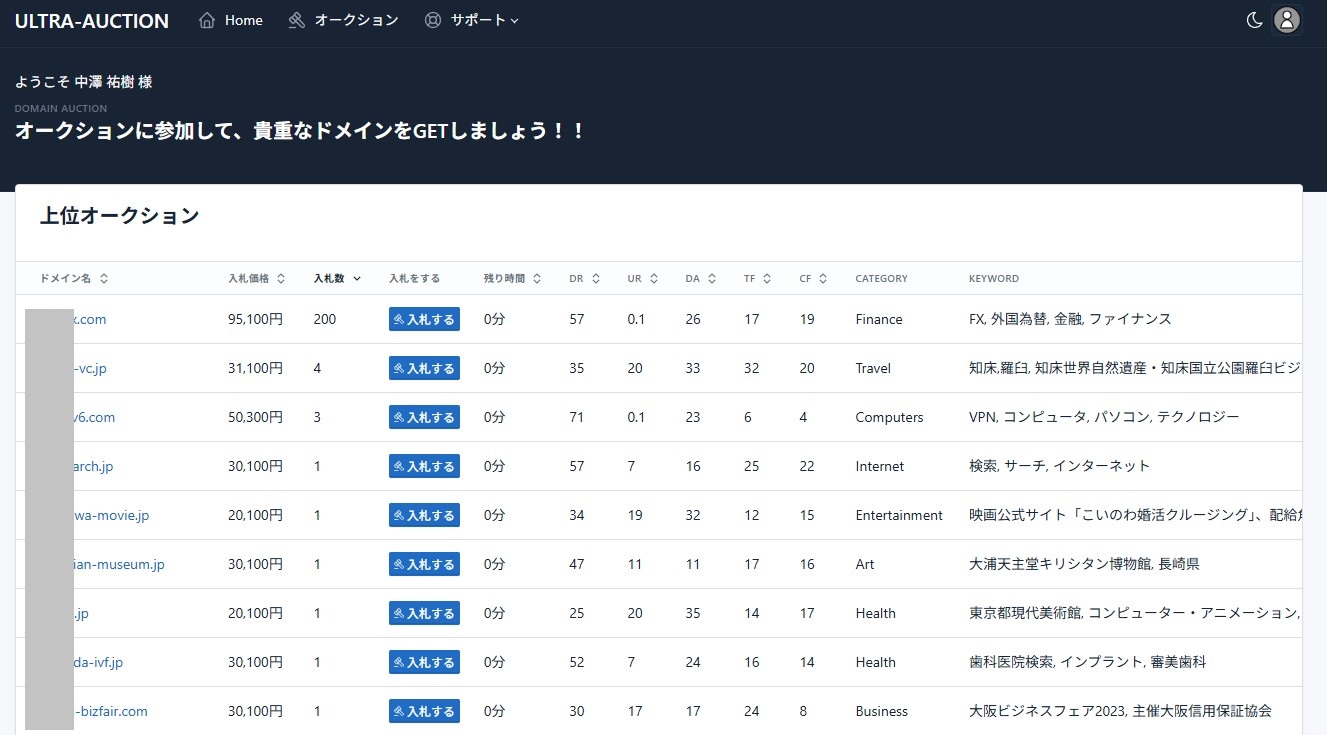
Task: Click the bid count 200 cell
Action: 325,319
